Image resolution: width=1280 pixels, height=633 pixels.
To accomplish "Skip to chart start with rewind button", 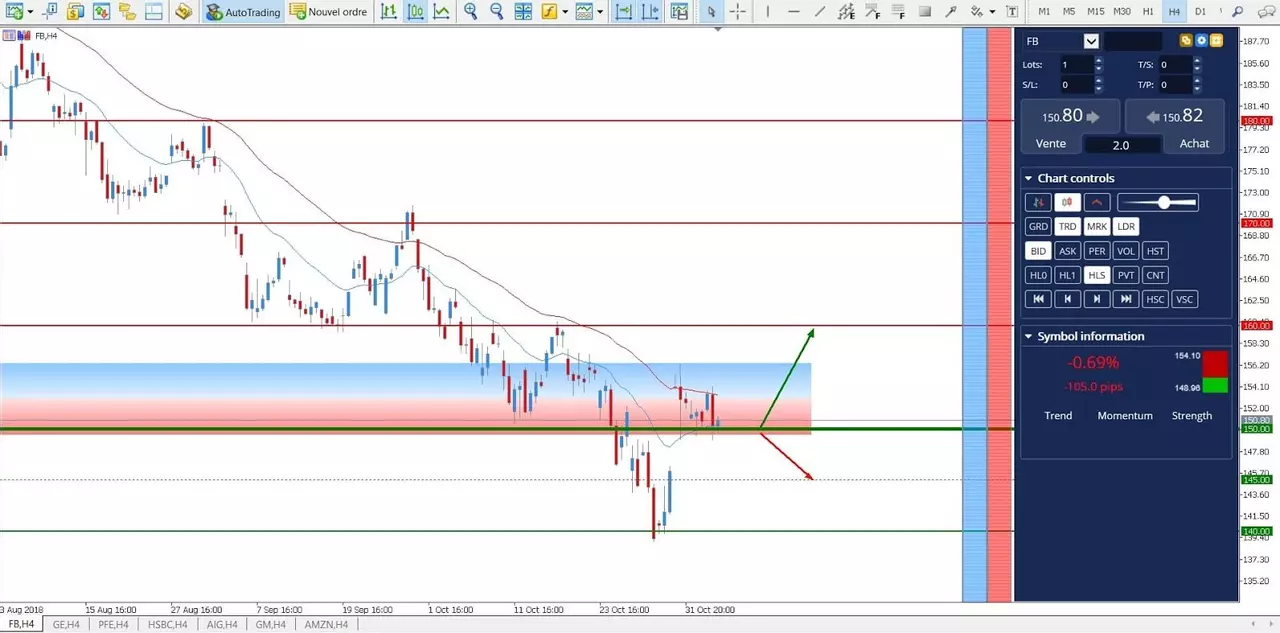I will [1038, 299].
